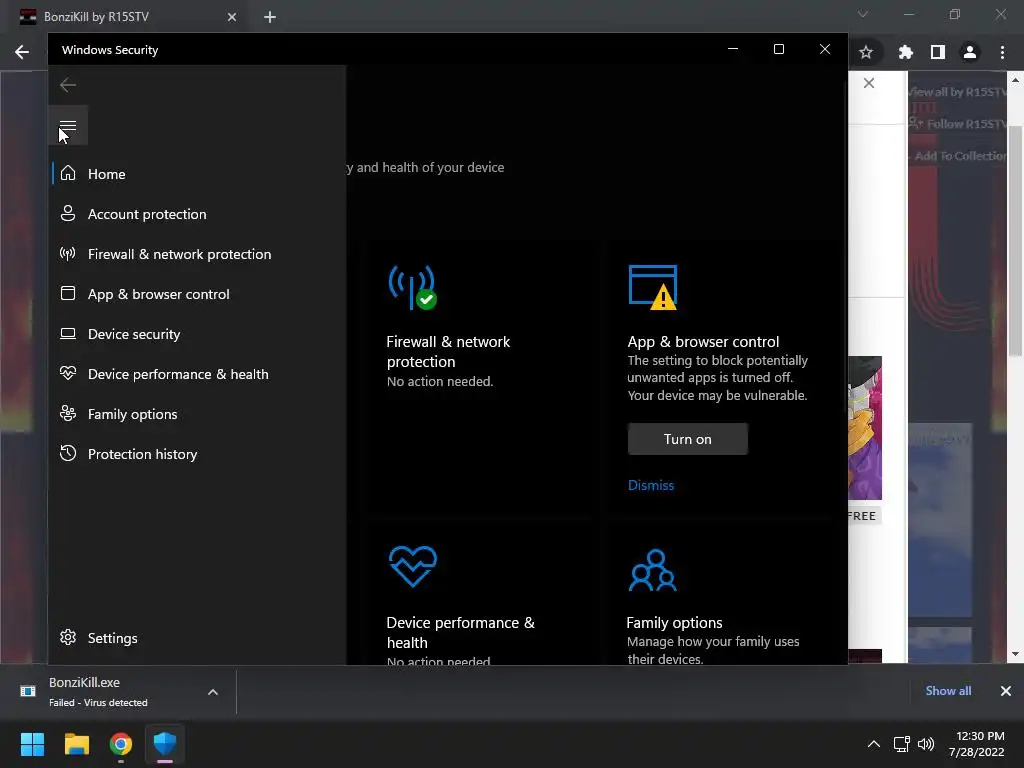Image resolution: width=1024 pixels, height=768 pixels.
Task: Click the back arrow in Windows Security
Action: (x=68, y=85)
